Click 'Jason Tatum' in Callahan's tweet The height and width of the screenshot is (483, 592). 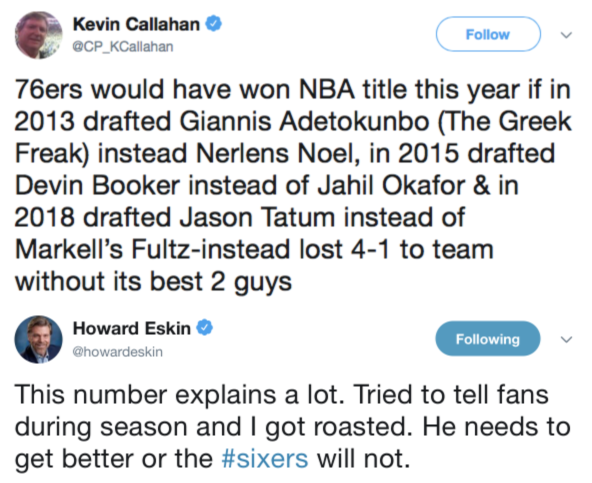(x=257, y=218)
